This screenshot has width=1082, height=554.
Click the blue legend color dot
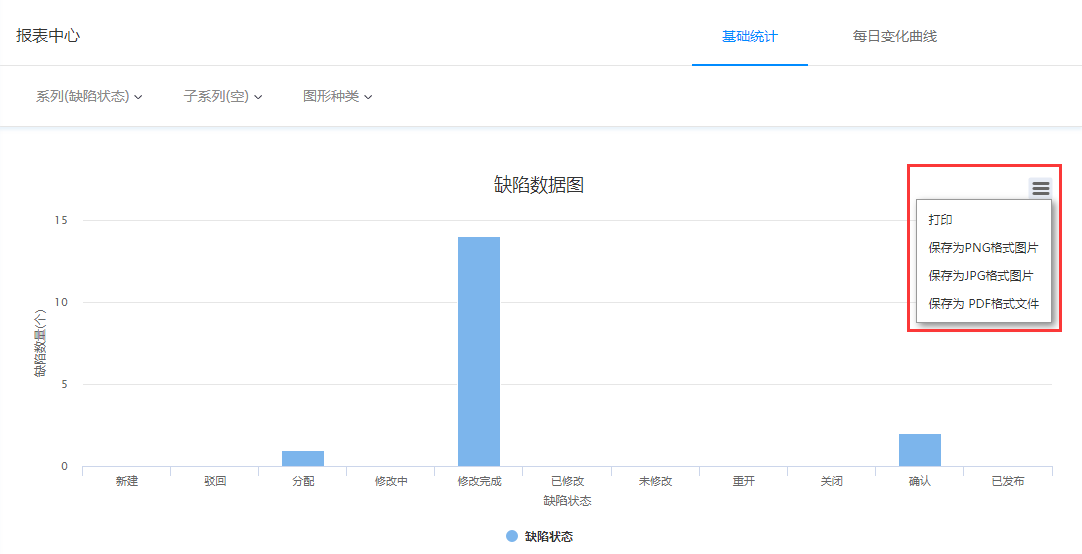coord(512,537)
